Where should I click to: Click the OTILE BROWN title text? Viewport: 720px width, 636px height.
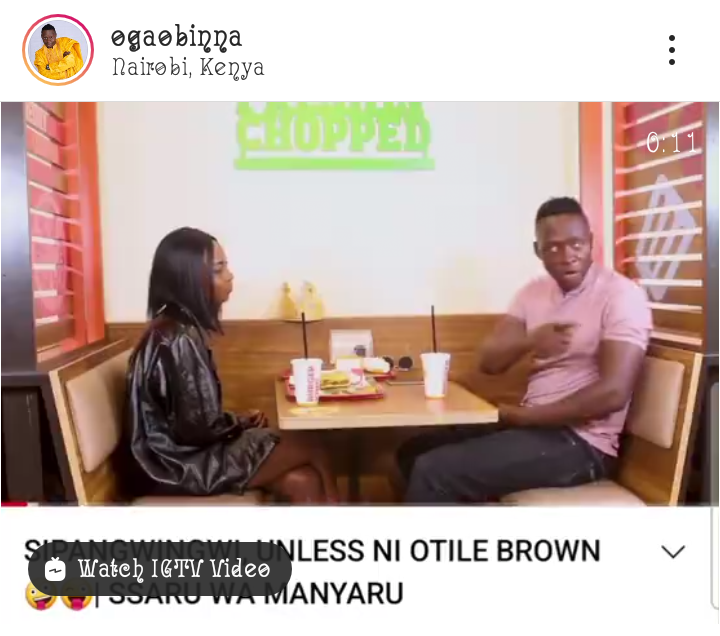505,551
